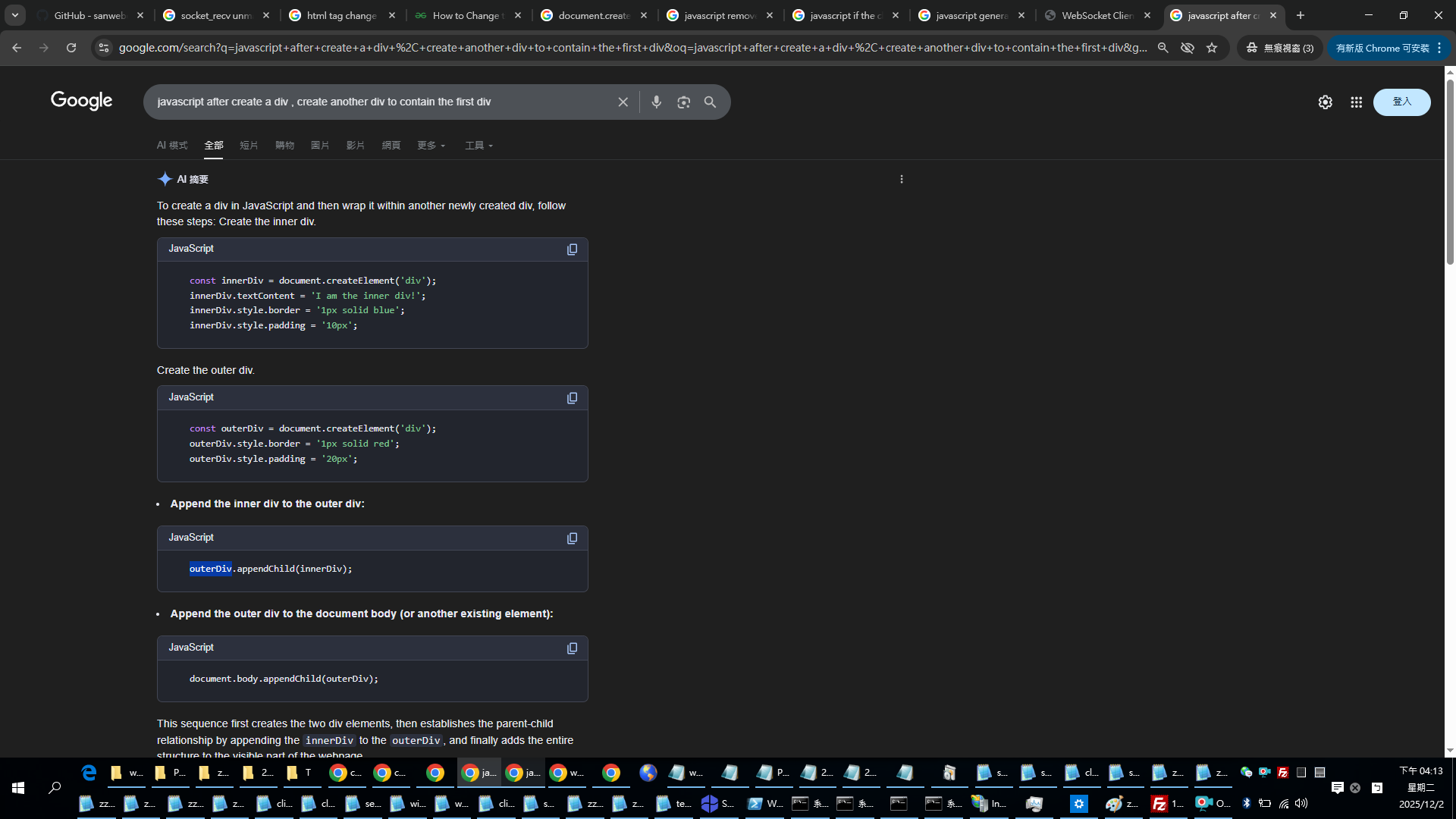Viewport: 1456px width, 819px height.
Task: Click the 有新版 Chrome 可安裝 update button
Action: [1382, 48]
